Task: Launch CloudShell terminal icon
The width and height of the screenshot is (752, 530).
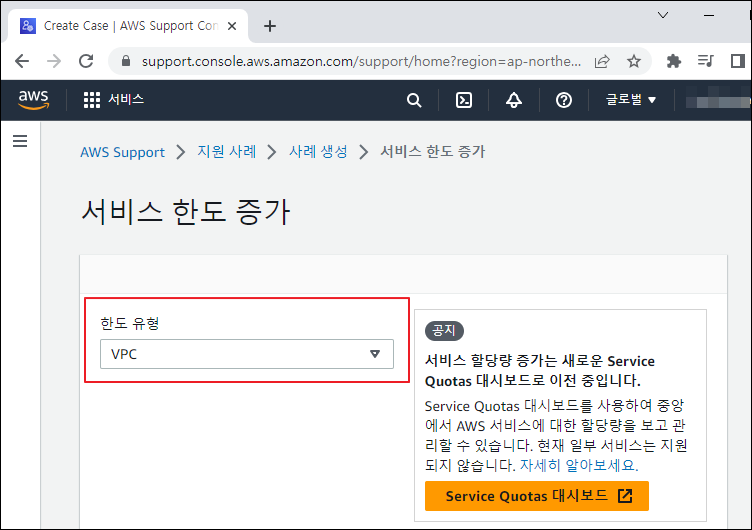Action: (x=464, y=100)
